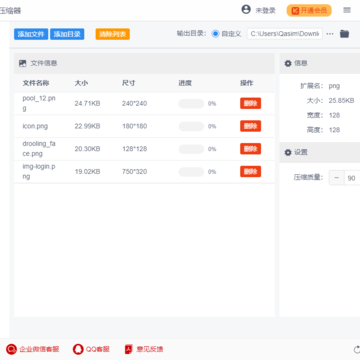Click progress bar of pool_12.png
Viewport: 360px width, 360px height.
tap(191, 104)
